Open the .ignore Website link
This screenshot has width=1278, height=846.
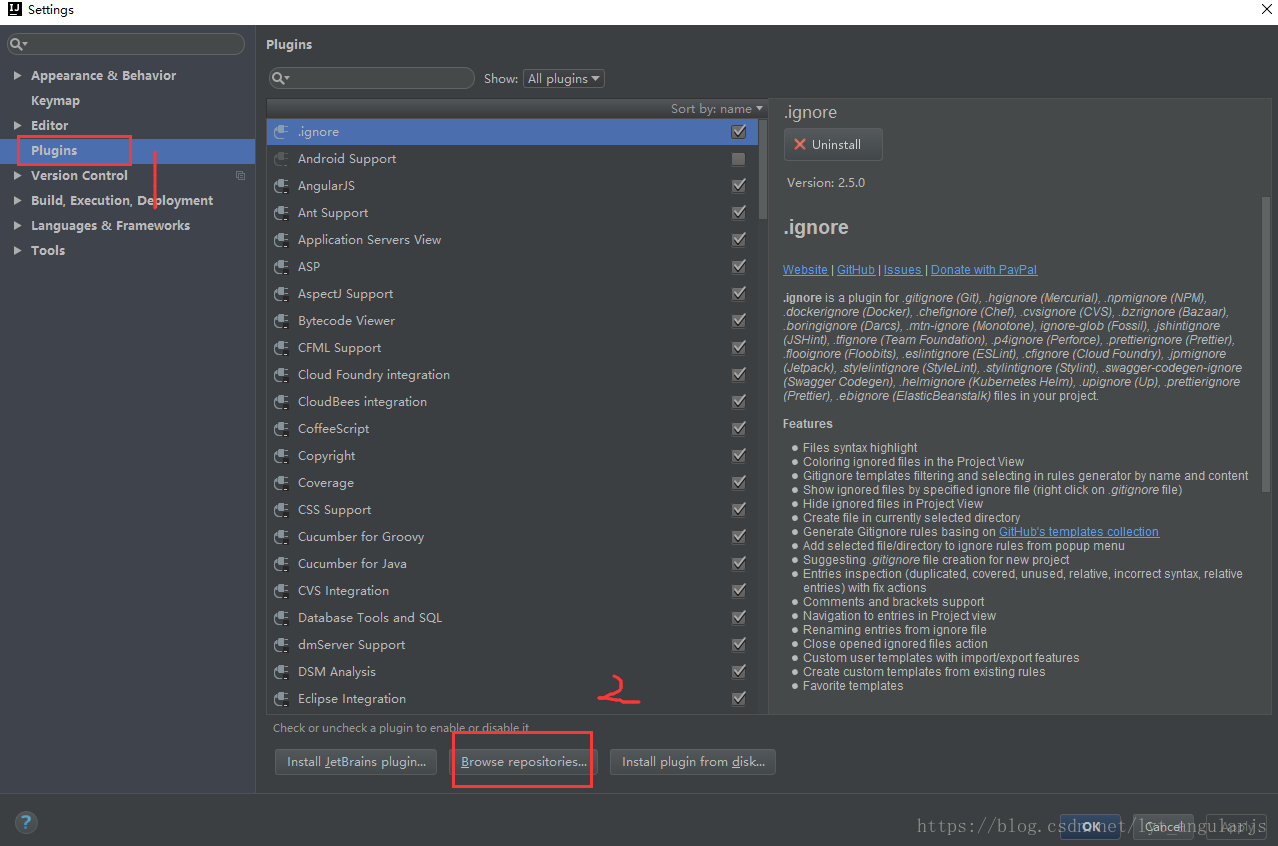[805, 270]
